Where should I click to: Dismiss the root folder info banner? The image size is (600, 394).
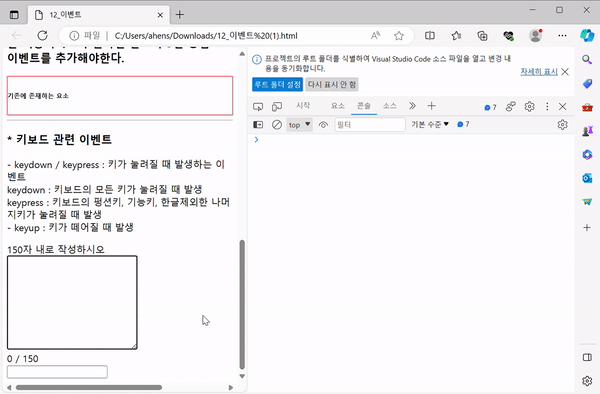[565, 72]
